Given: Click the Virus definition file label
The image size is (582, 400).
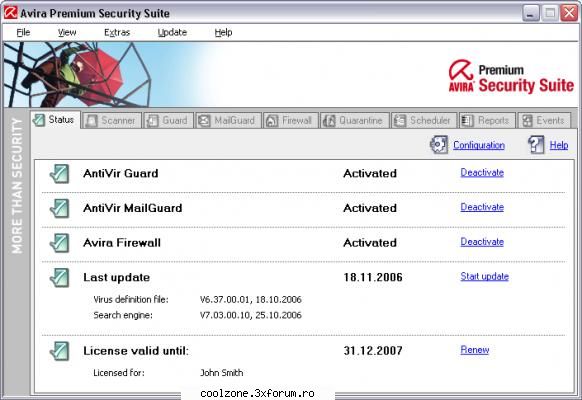Looking at the screenshot, I should point(131,299).
